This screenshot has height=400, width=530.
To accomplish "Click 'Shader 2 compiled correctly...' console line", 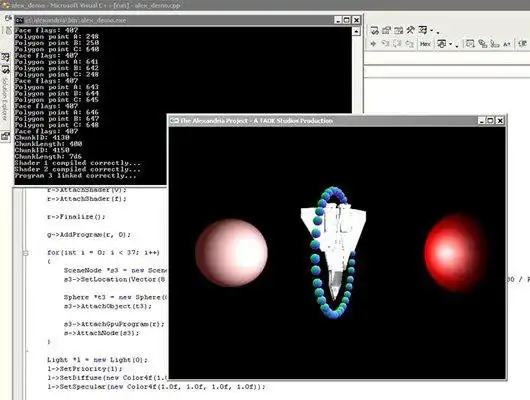I will (77, 169).
